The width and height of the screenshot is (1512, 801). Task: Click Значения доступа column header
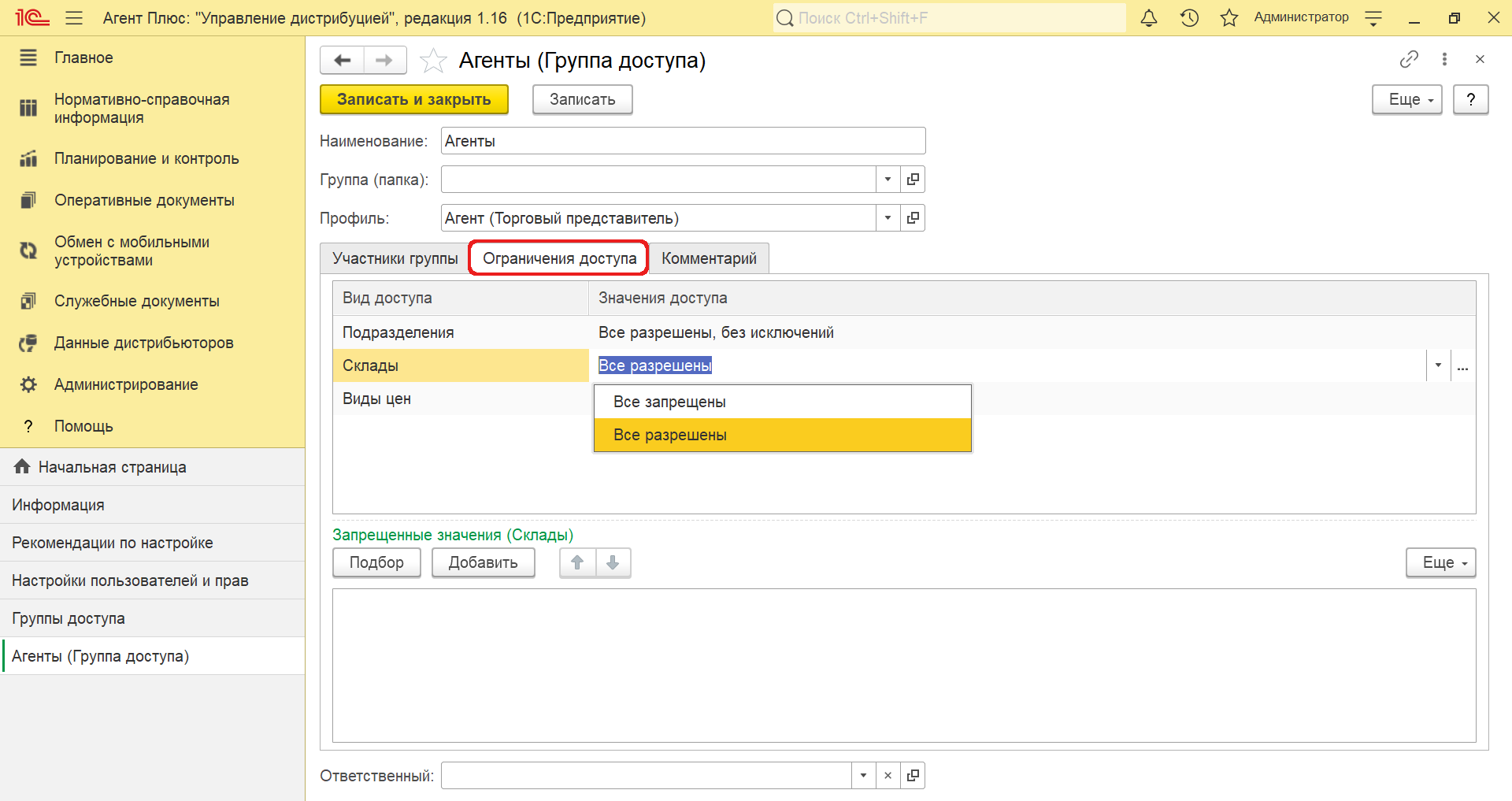pos(1032,298)
